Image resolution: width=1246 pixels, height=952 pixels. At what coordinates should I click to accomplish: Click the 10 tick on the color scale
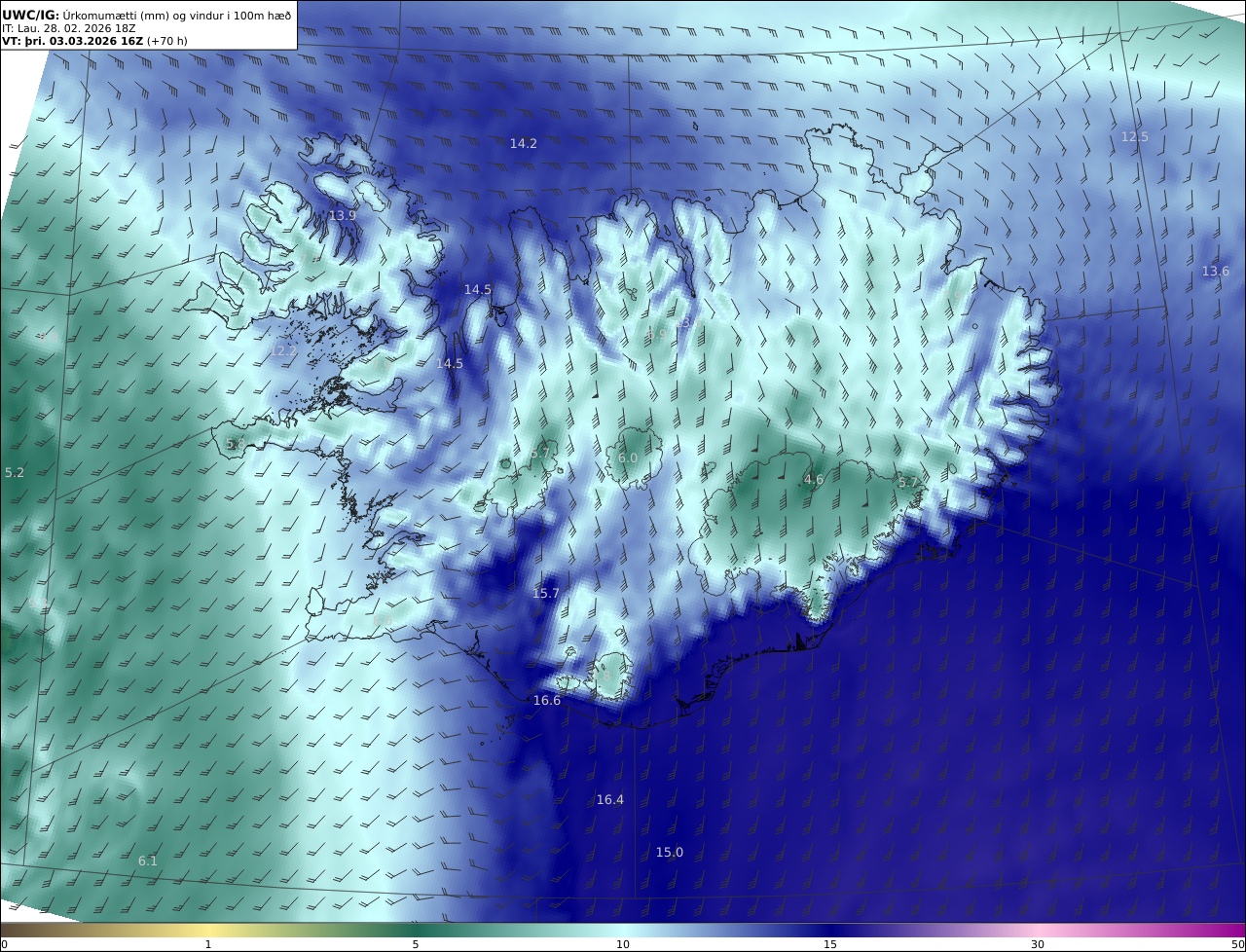point(623,944)
